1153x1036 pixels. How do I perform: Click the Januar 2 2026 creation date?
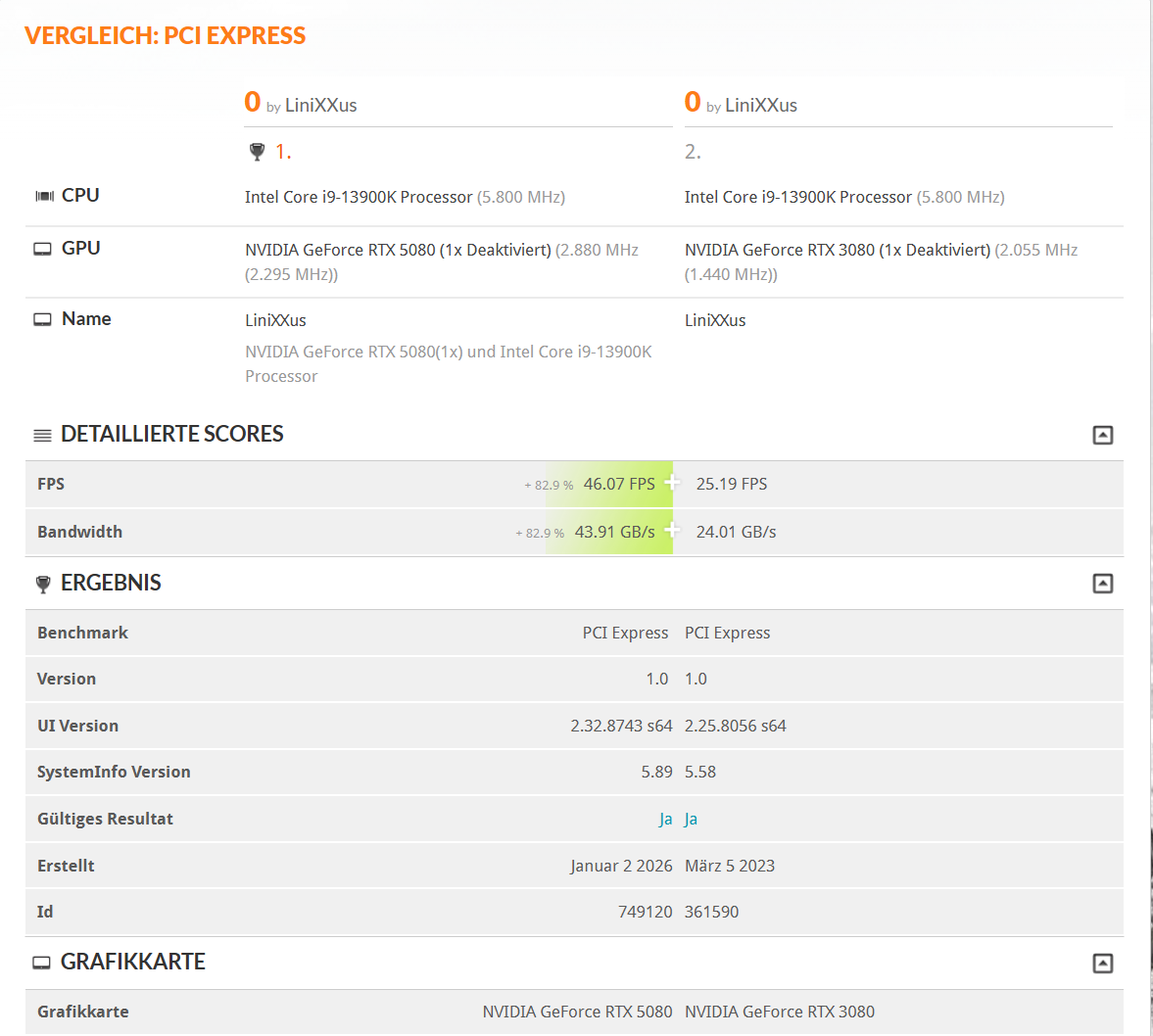coord(621,867)
